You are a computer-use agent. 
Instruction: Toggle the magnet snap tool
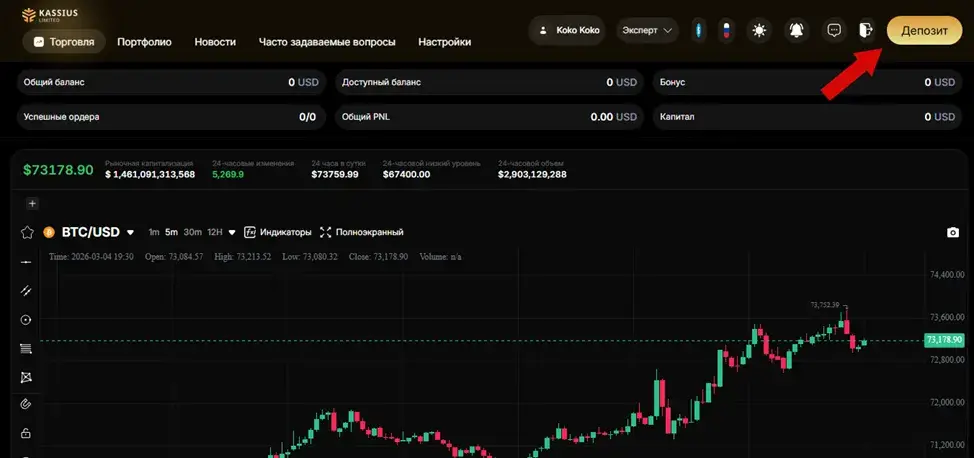(x=26, y=405)
